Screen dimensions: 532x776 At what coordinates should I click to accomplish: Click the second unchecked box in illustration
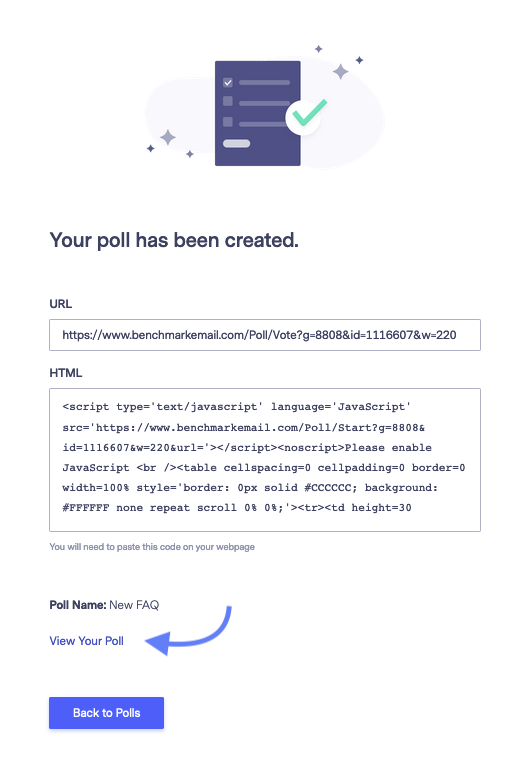coord(228,101)
